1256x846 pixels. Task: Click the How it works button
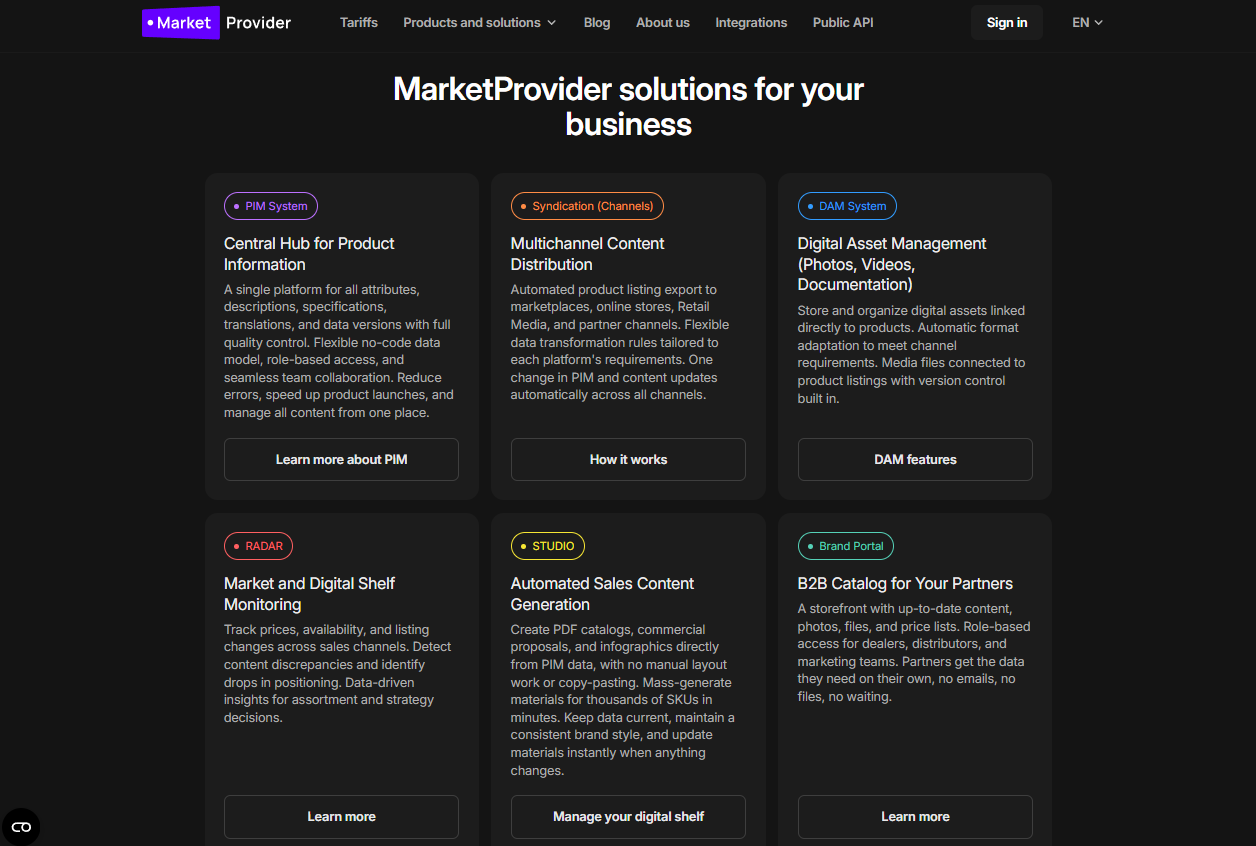(x=628, y=459)
